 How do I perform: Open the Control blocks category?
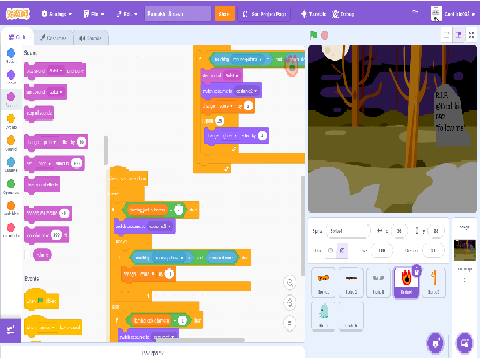point(11,142)
